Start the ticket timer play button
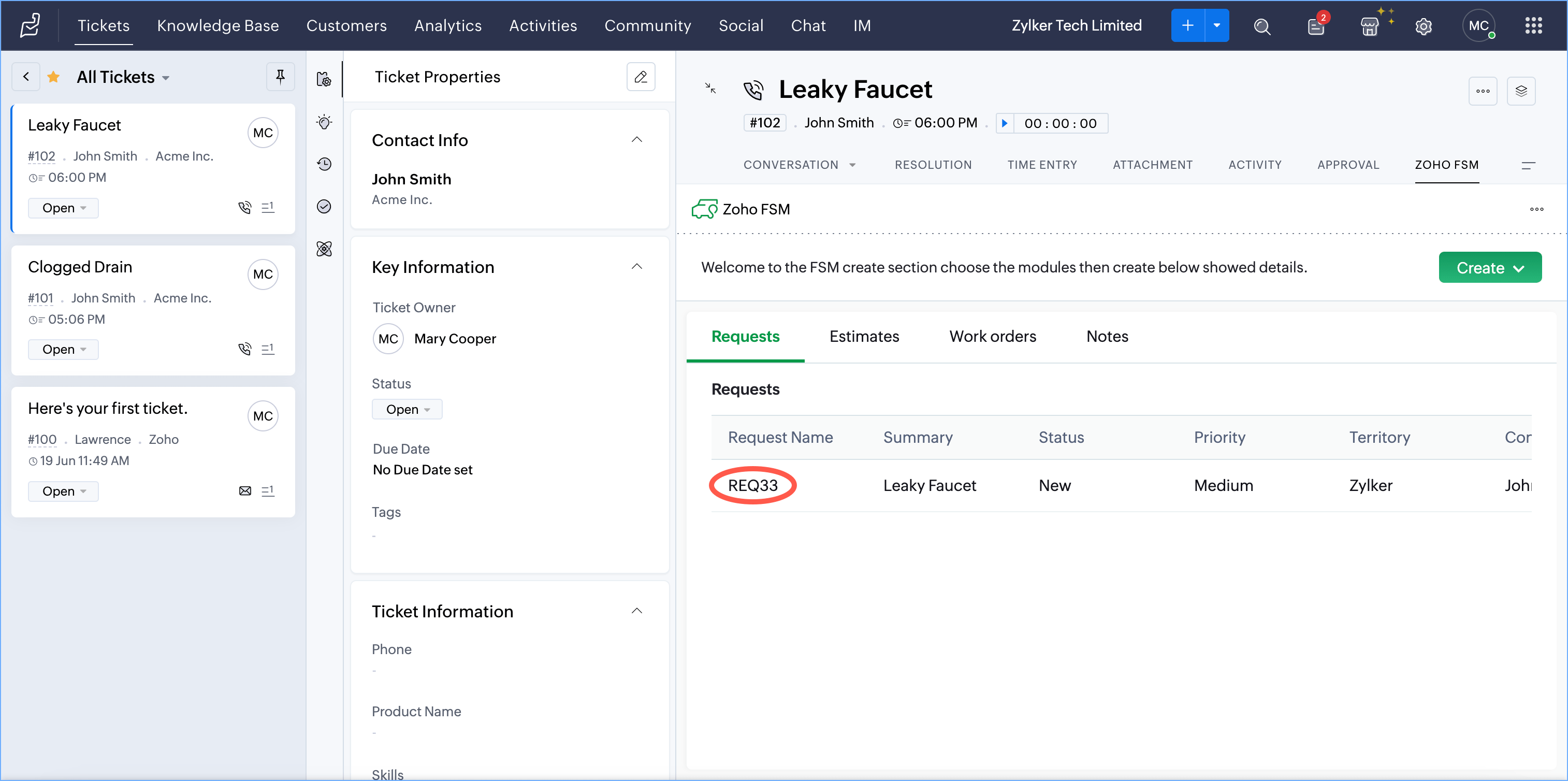Image resolution: width=1568 pixels, height=781 pixels. (1005, 123)
